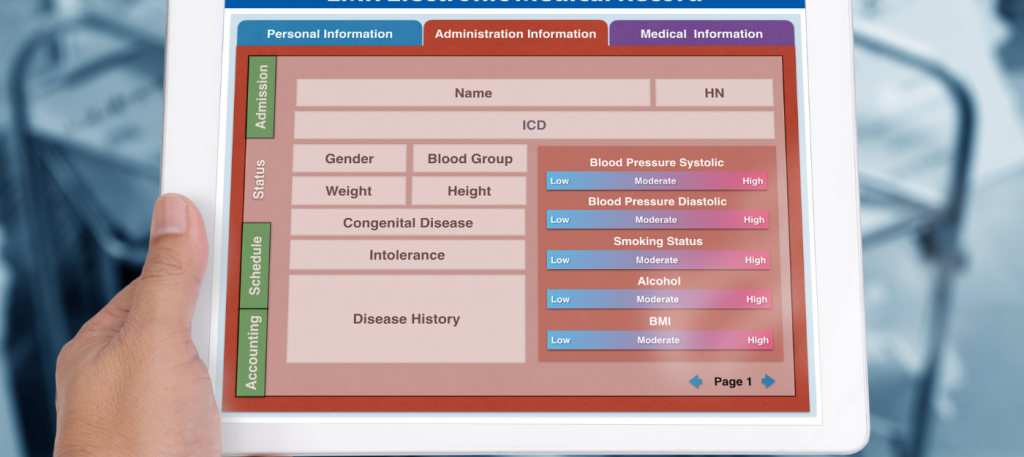Screen dimensions: 1024x457
Task: Click the Name input field
Action: (473, 93)
